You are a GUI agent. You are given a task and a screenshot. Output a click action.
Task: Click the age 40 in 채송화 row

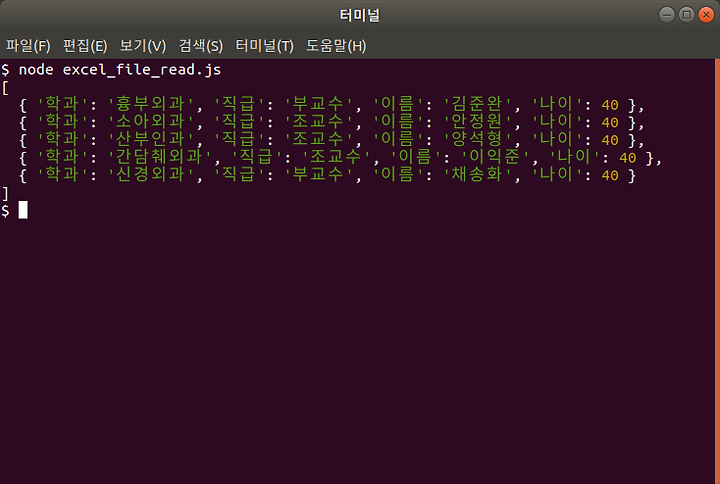pyautogui.click(x=610, y=175)
